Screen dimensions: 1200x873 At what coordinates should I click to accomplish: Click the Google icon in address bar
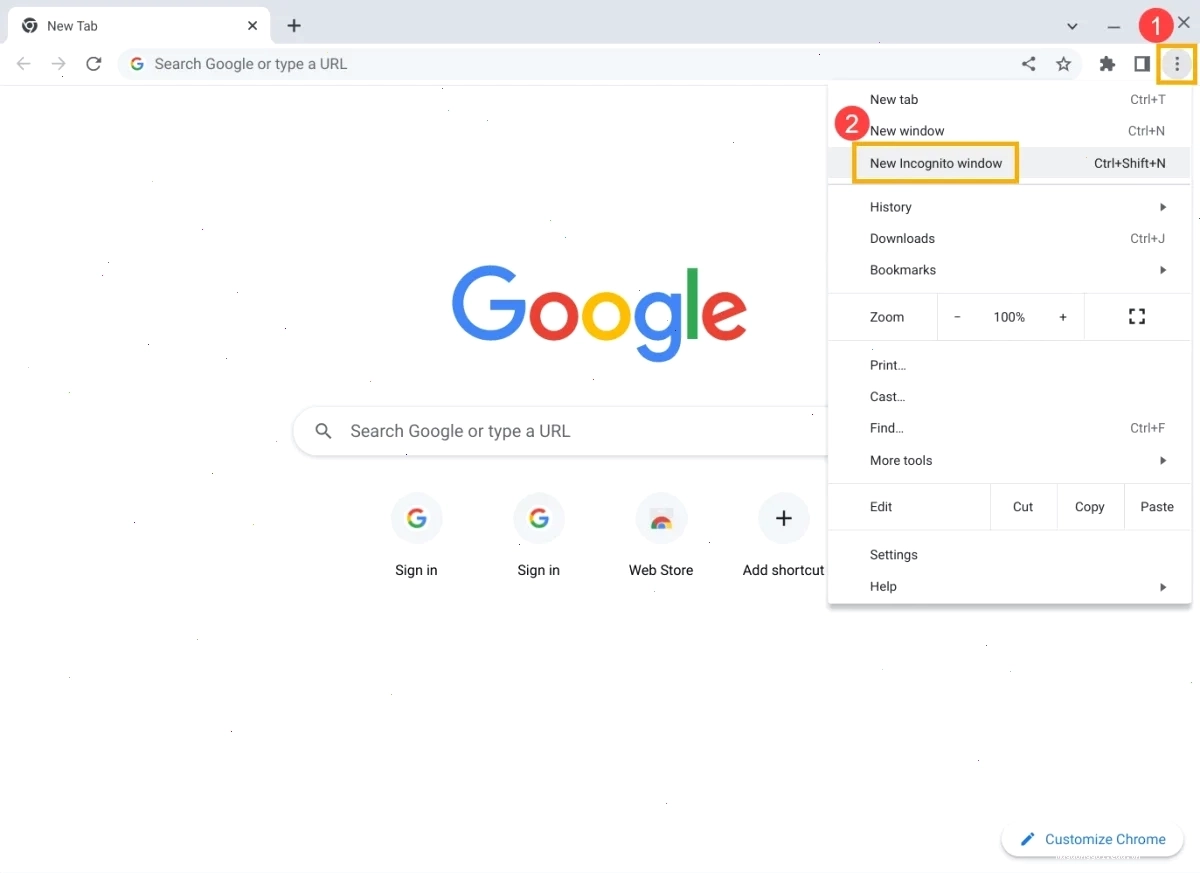[x=137, y=64]
